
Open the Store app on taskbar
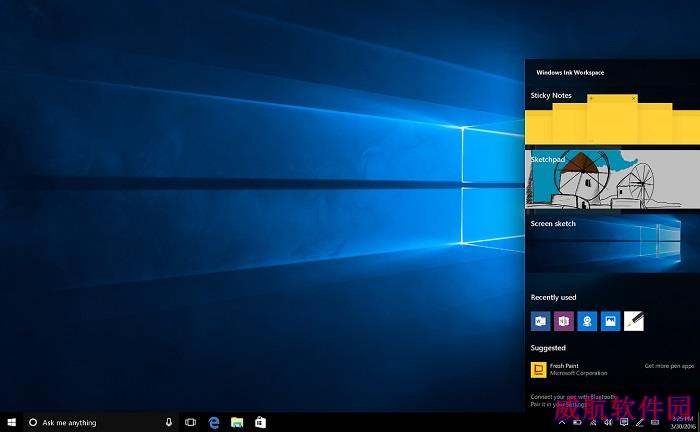tap(260, 422)
